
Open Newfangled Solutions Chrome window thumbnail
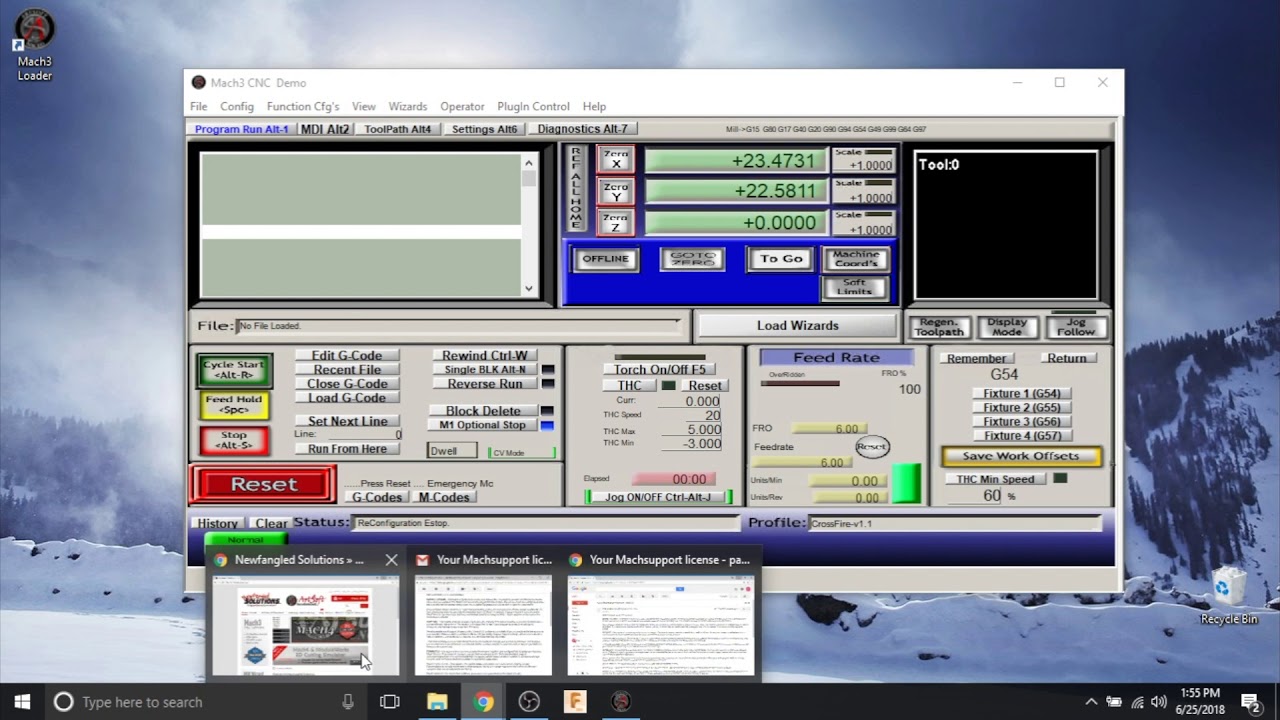[x=304, y=625]
